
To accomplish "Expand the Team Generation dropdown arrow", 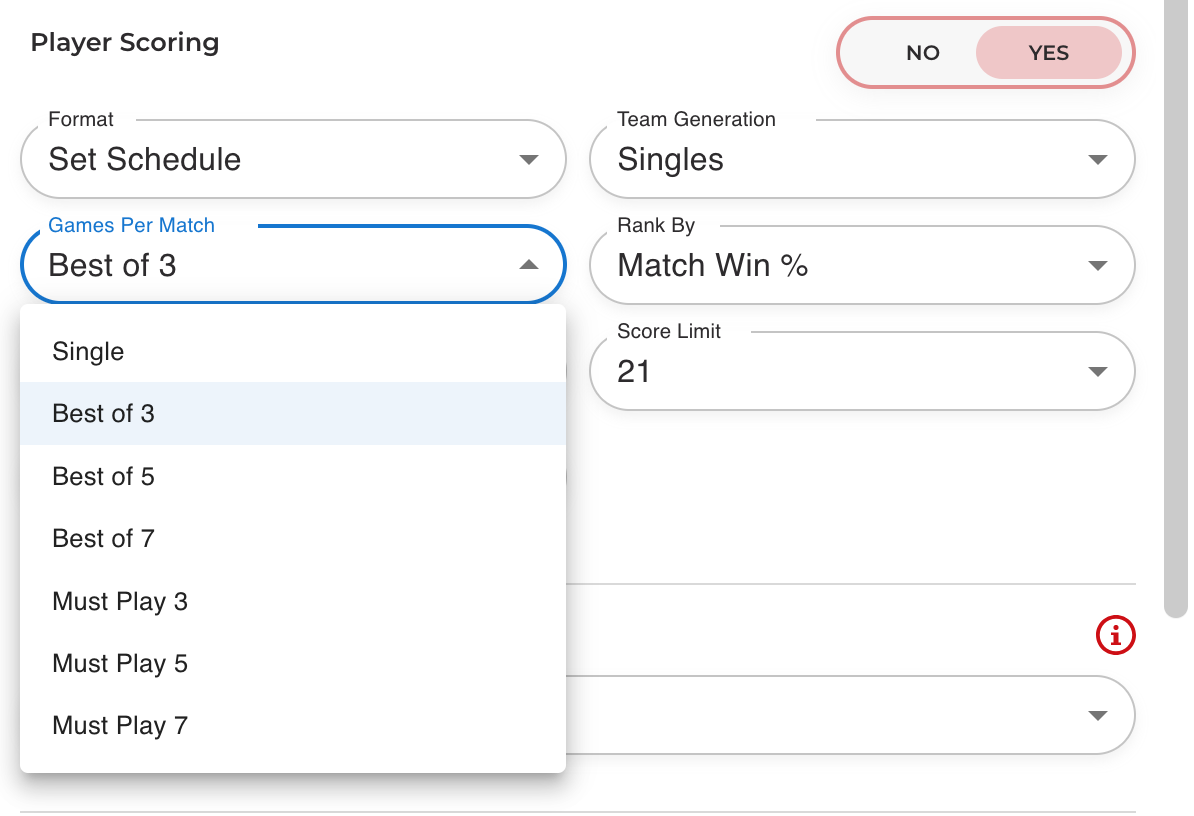I will (x=1097, y=160).
